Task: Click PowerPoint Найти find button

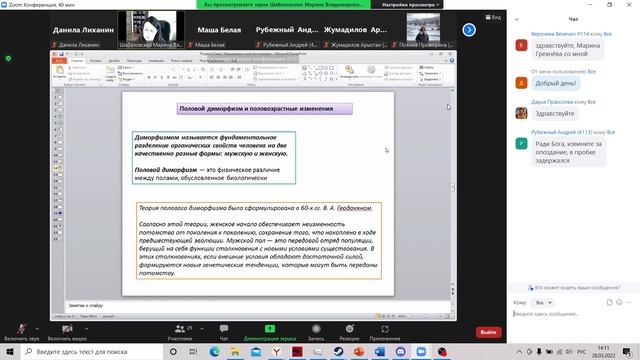Action: pyautogui.click(x=427, y=67)
